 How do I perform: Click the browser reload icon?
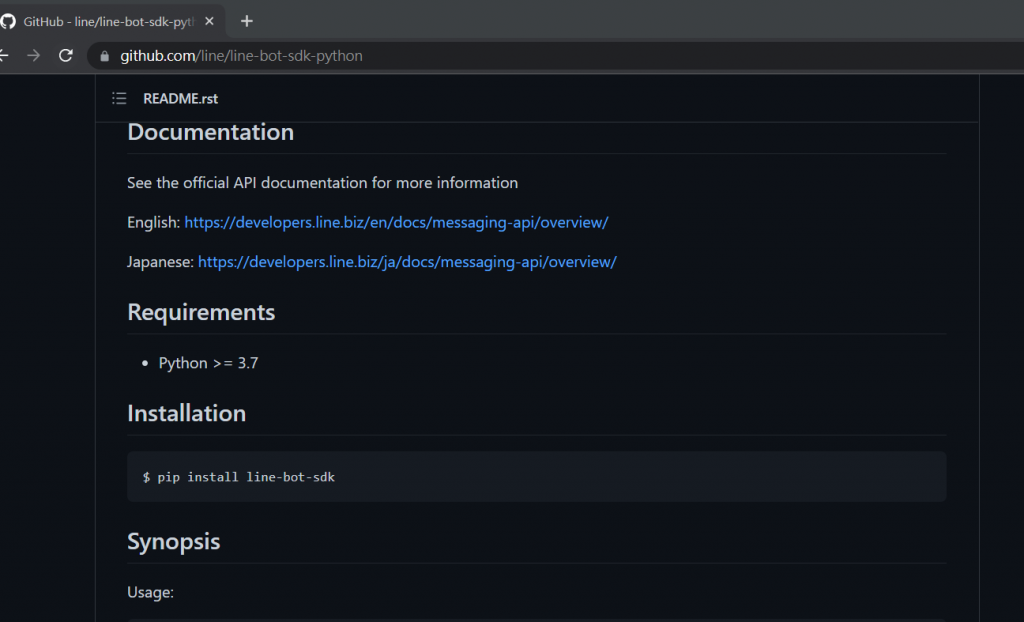click(66, 56)
